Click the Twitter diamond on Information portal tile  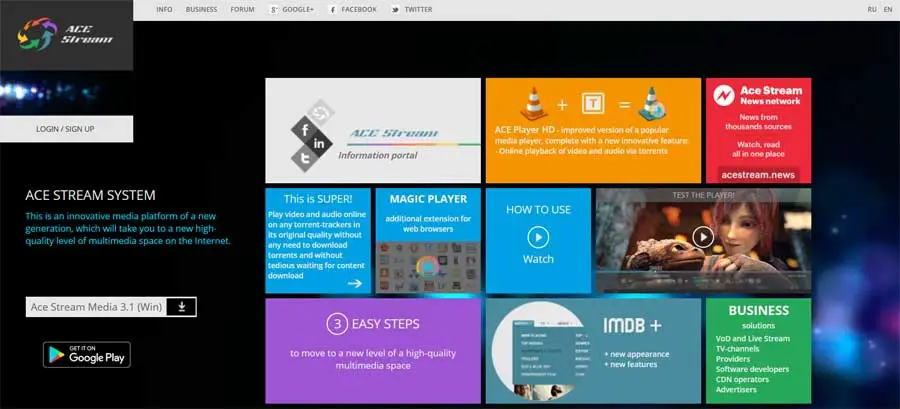(303, 159)
